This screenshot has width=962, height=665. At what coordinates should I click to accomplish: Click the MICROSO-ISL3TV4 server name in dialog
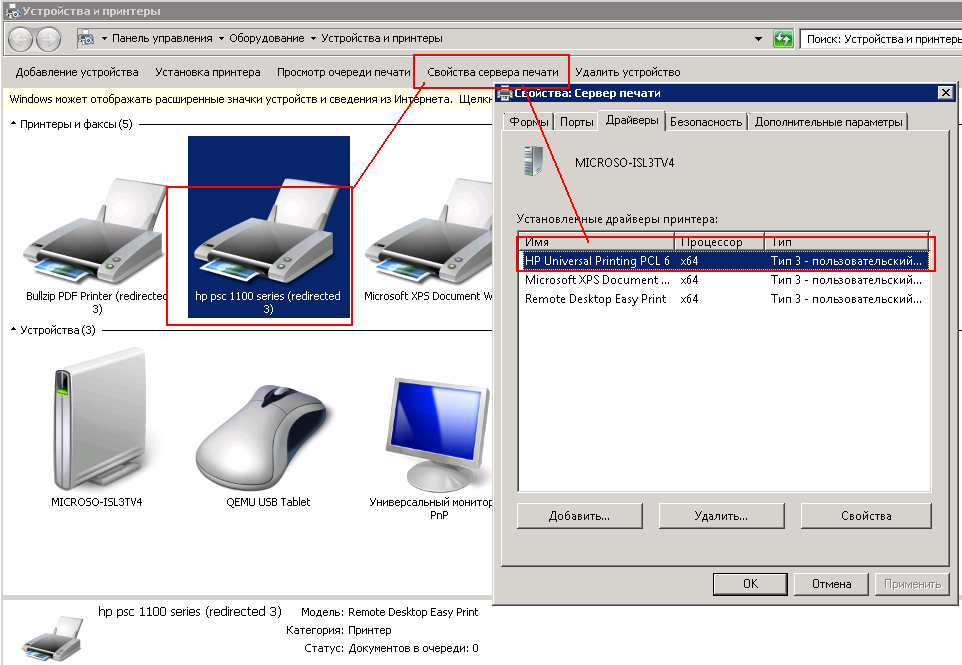click(x=624, y=163)
